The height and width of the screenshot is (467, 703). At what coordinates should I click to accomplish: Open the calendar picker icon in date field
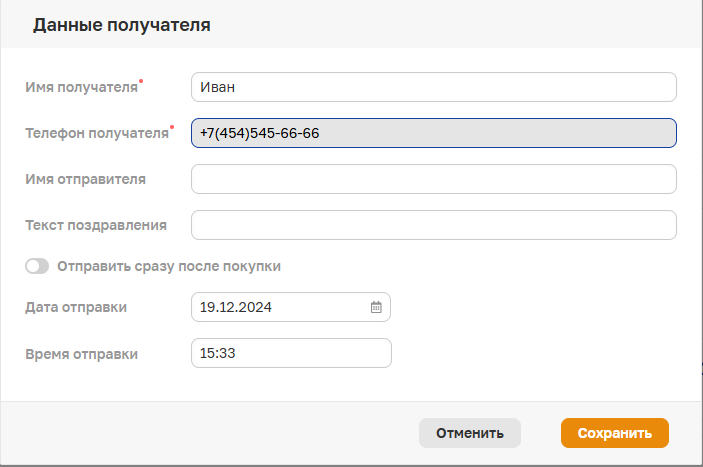click(376, 307)
